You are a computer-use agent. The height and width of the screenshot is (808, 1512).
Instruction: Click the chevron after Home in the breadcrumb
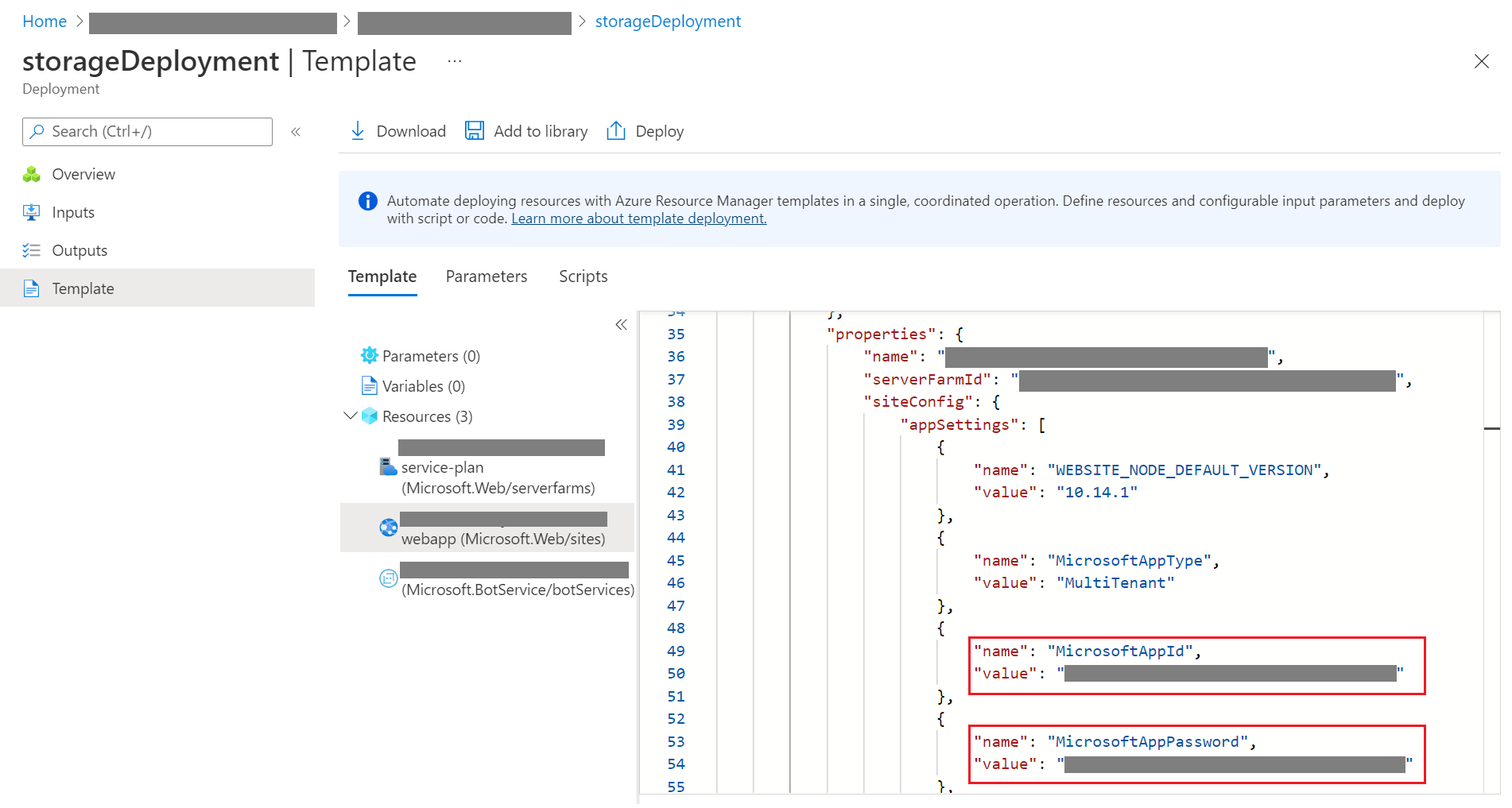click(x=79, y=21)
